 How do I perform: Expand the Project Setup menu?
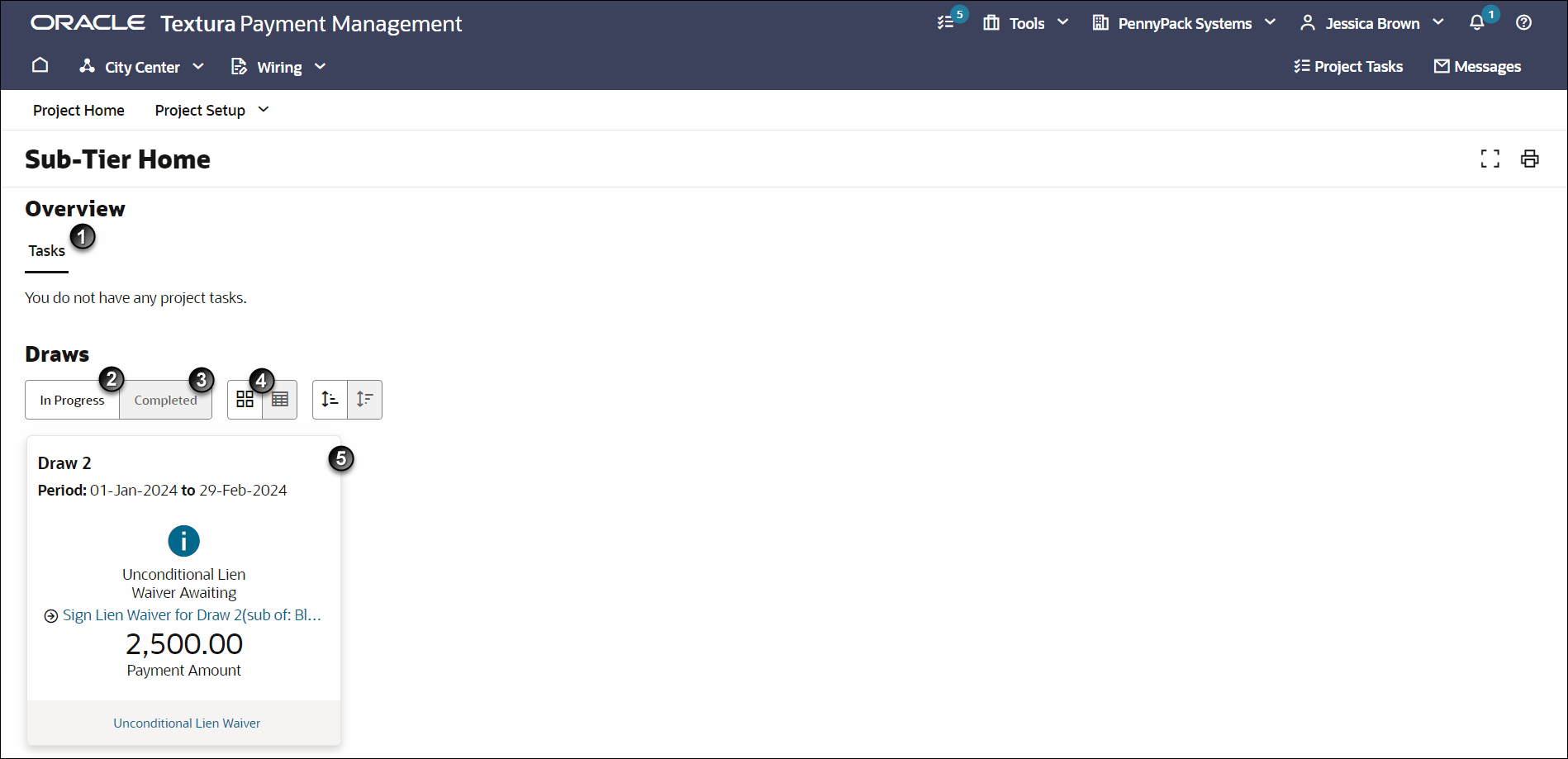coord(212,111)
